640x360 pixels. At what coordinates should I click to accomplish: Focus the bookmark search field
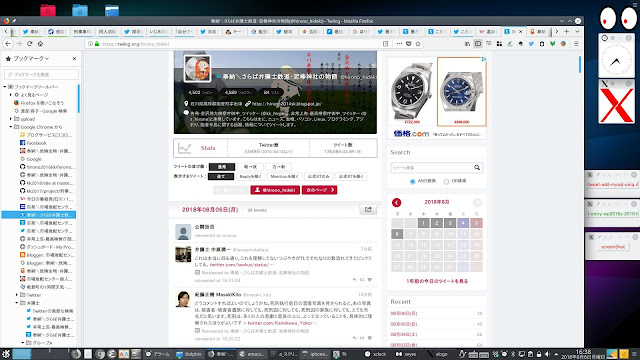click(41, 74)
